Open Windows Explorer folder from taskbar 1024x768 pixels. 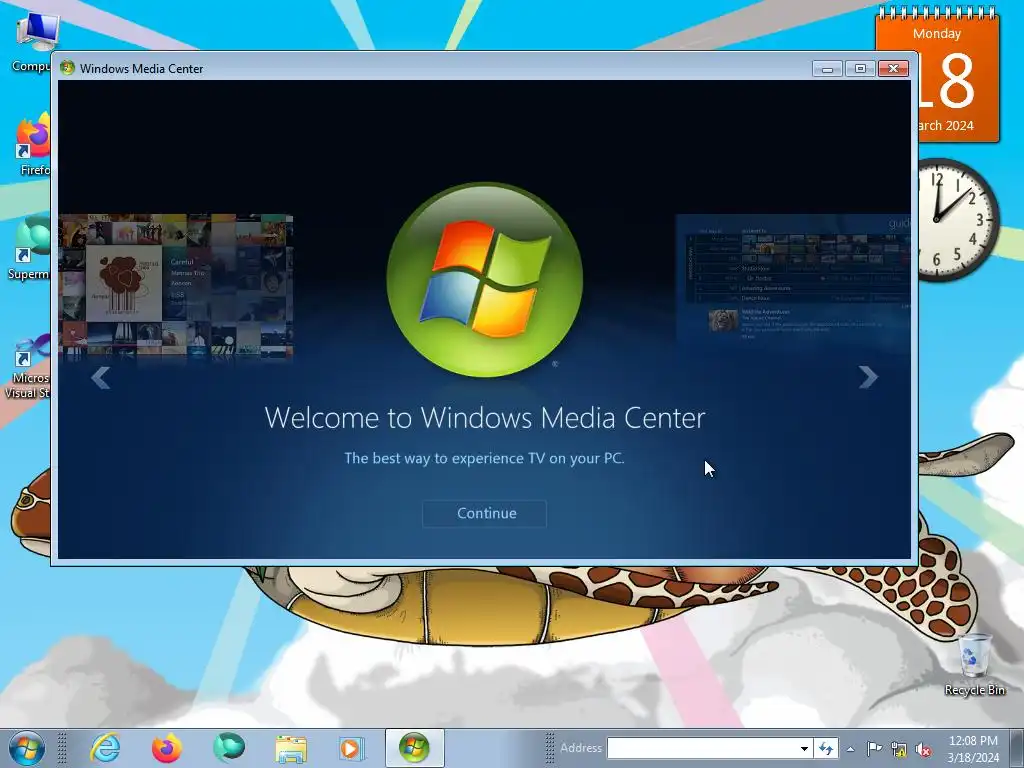291,748
